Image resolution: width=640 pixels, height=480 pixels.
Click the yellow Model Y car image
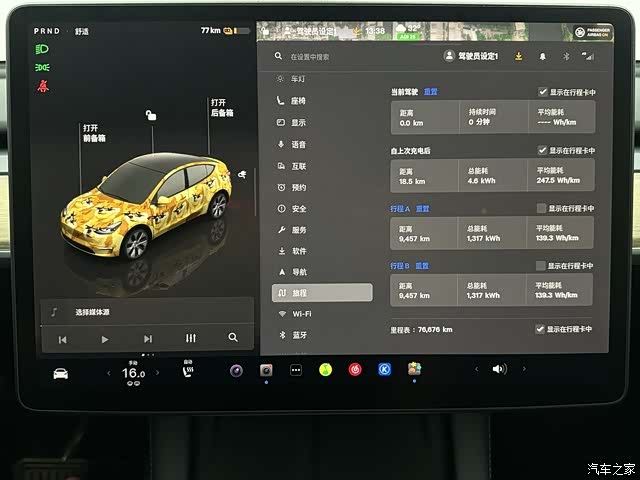point(146,206)
